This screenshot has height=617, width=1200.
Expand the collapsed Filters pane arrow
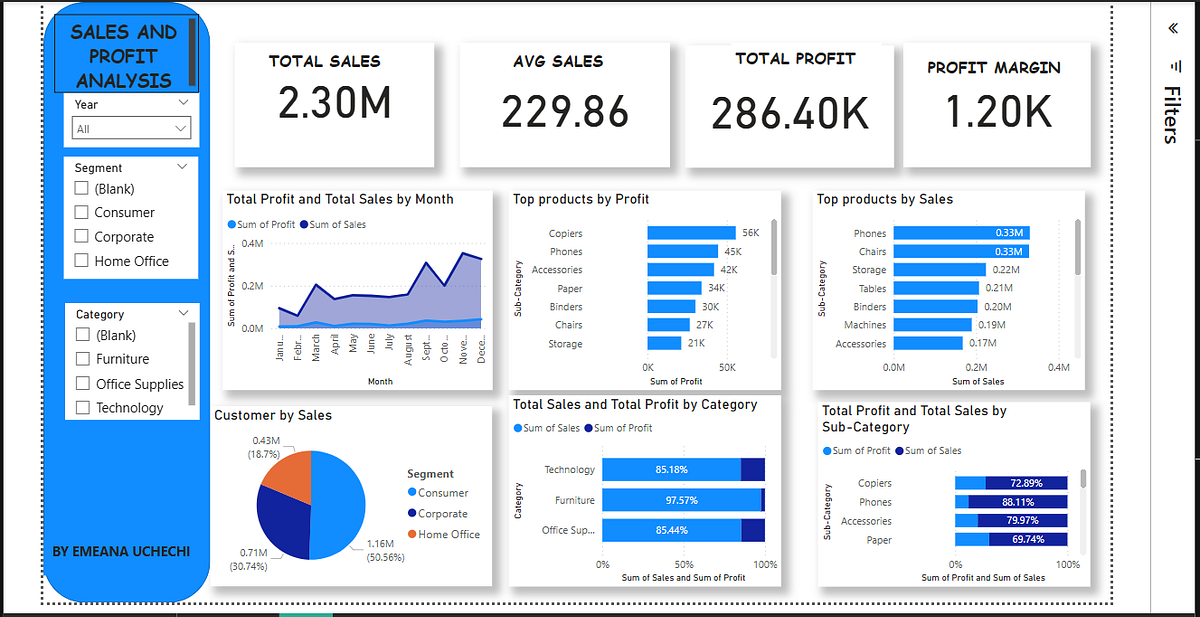pyautogui.click(x=1171, y=27)
